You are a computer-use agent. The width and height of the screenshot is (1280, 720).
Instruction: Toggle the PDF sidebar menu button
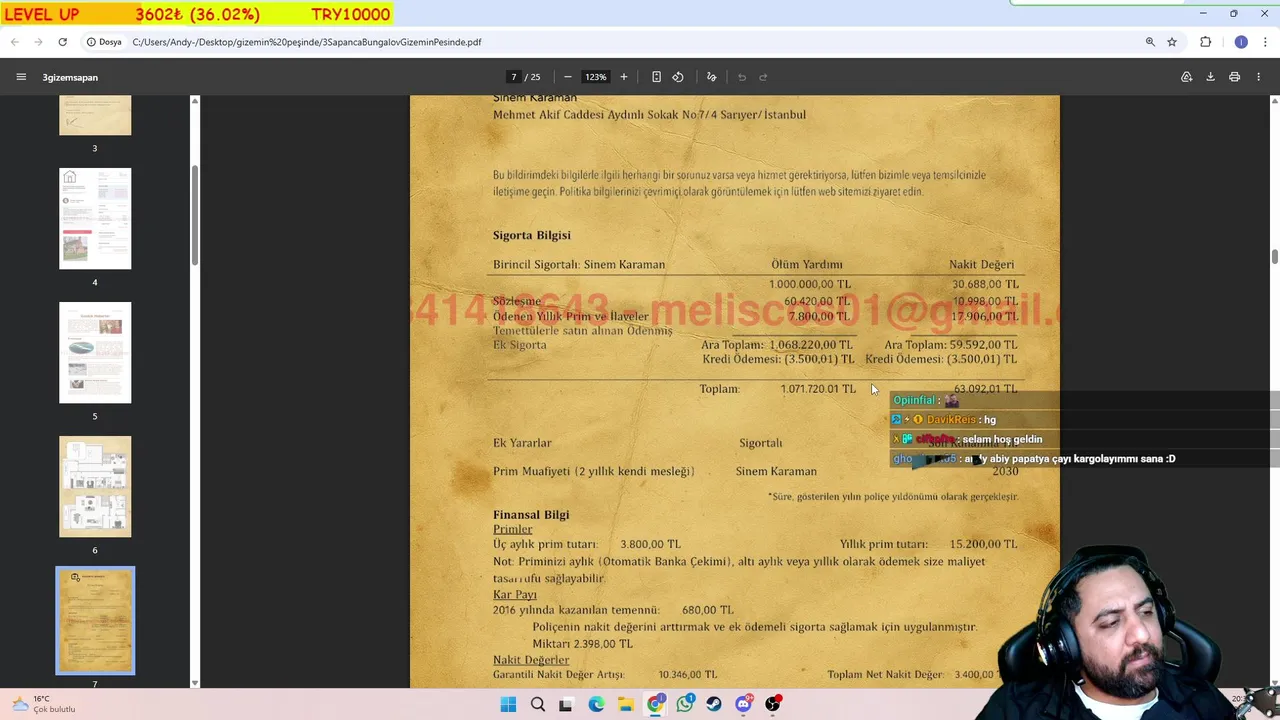pyautogui.click(x=21, y=77)
